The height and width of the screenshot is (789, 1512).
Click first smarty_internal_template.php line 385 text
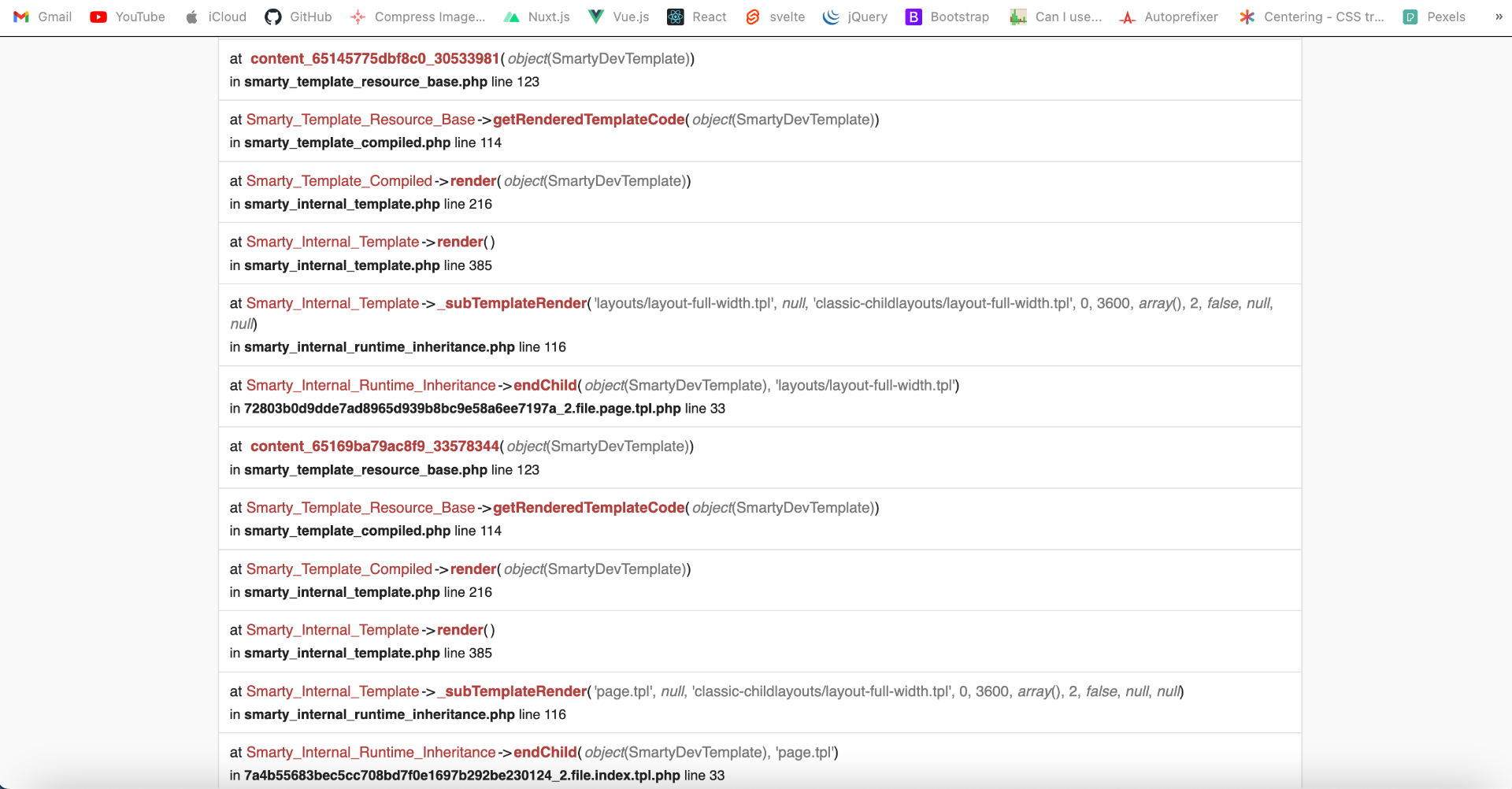point(368,265)
